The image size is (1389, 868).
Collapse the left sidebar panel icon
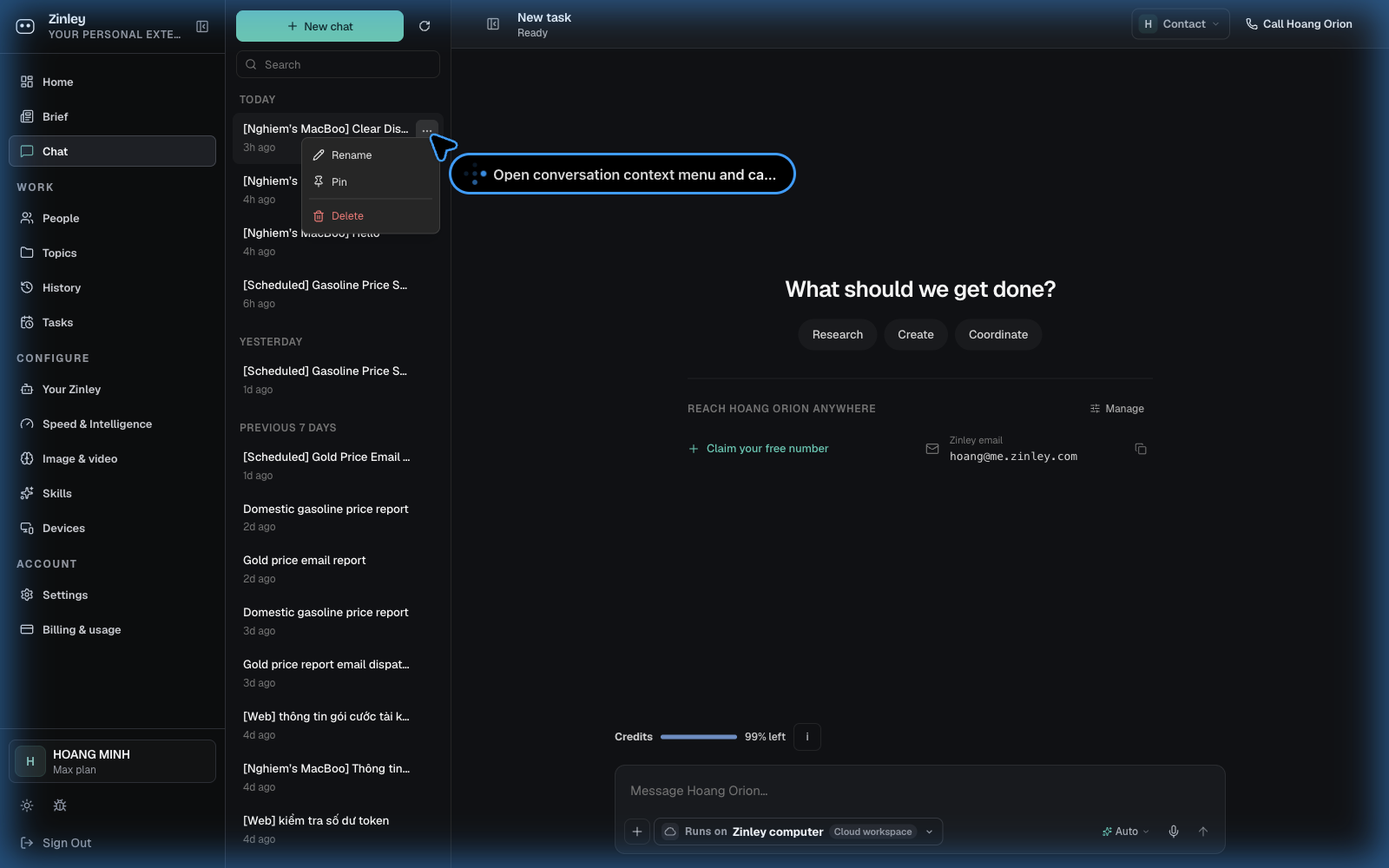click(202, 26)
